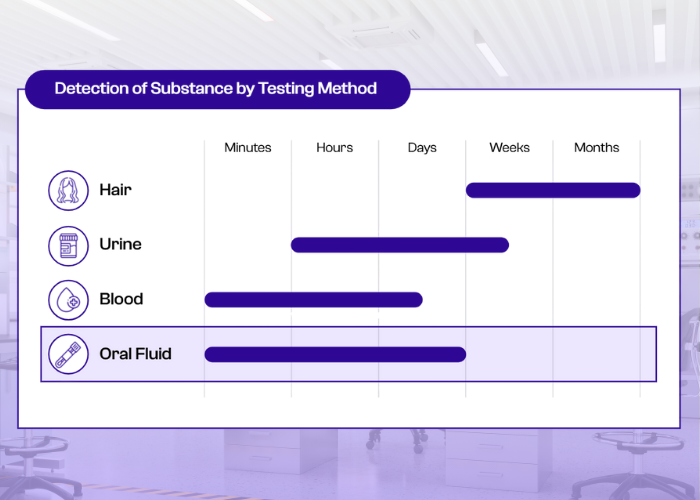The width and height of the screenshot is (700, 500).
Task: Select the Oral Fluid row label
Action: pos(135,354)
